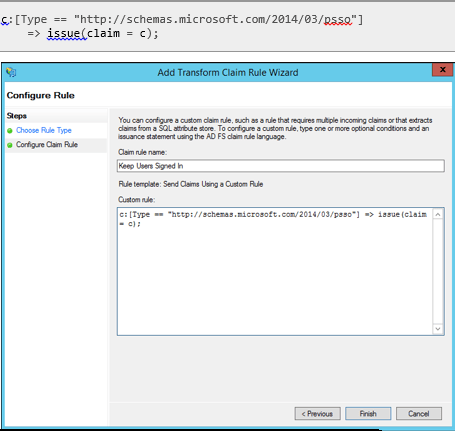
Task: Click the description paragraph about custom claim rules
Action: 275,128
